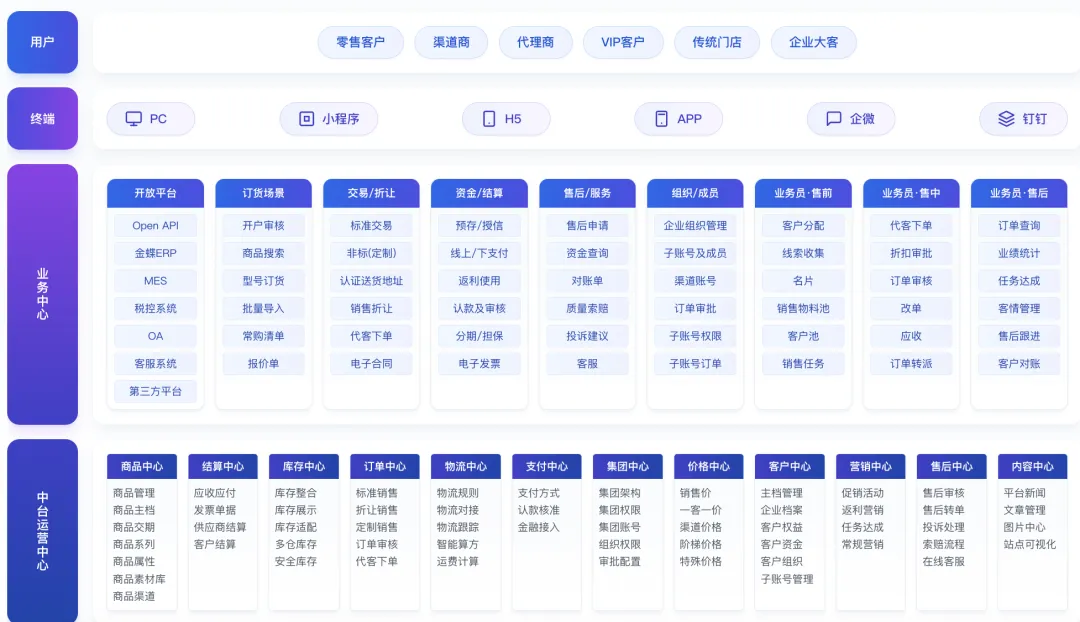1080x622 pixels.
Task: Click the 电子合同 item
Action: pyautogui.click(x=371, y=363)
